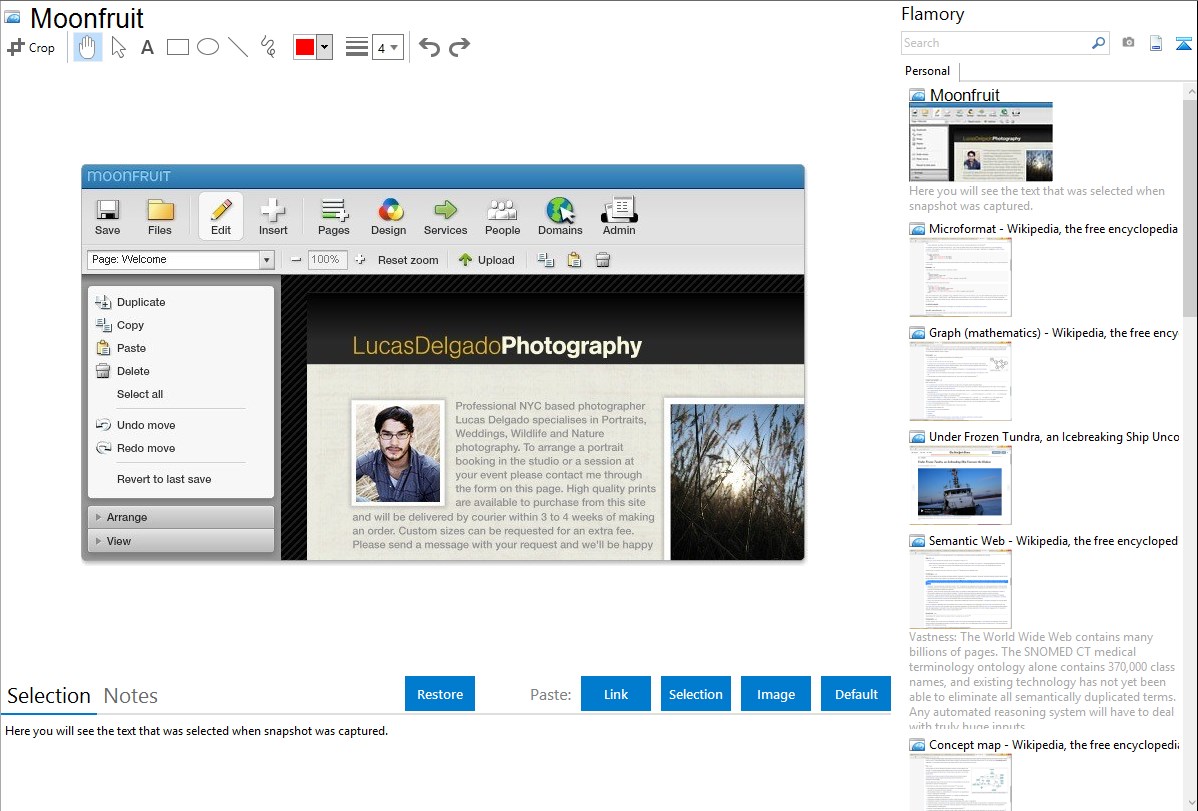Select the ellipse drawing tool
This screenshot has width=1198, height=811.
pyautogui.click(x=208, y=47)
